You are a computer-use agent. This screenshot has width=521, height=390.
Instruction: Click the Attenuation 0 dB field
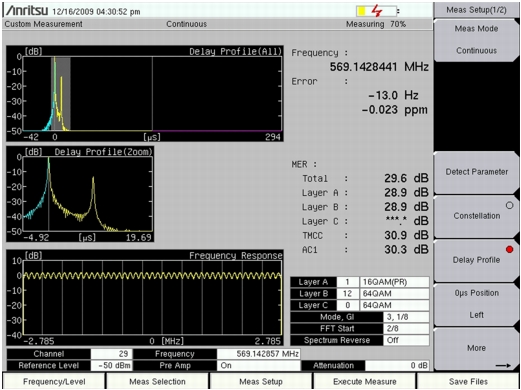tap(397, 365)
